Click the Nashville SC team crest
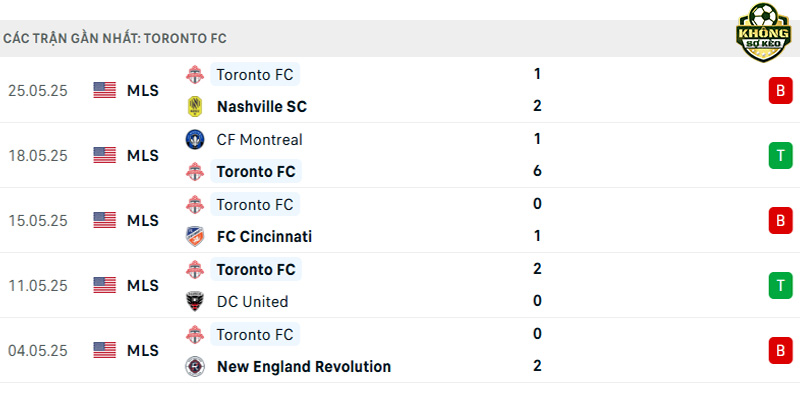The height and width of the screenshot is (400, 800). tap(195, 107)
